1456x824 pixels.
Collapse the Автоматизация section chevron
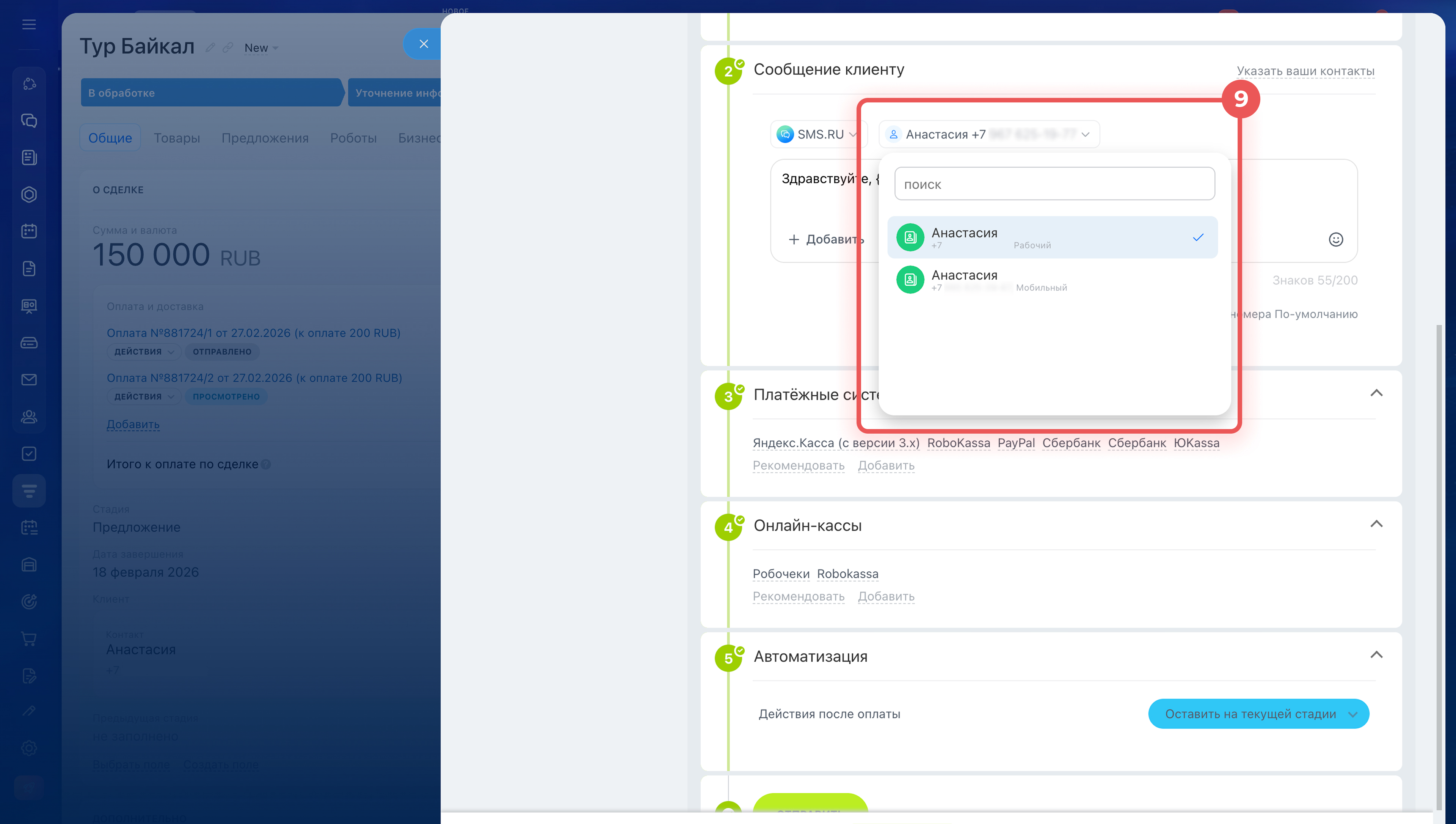[1376, 655]
